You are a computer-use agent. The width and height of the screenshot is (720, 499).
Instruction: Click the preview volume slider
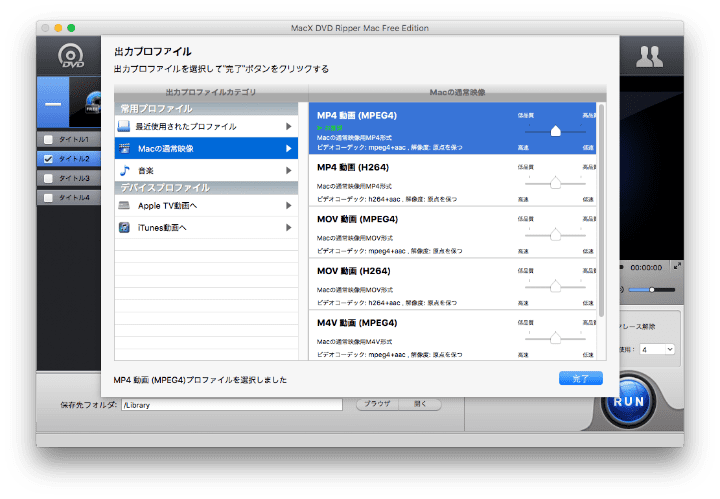point(652,290)
